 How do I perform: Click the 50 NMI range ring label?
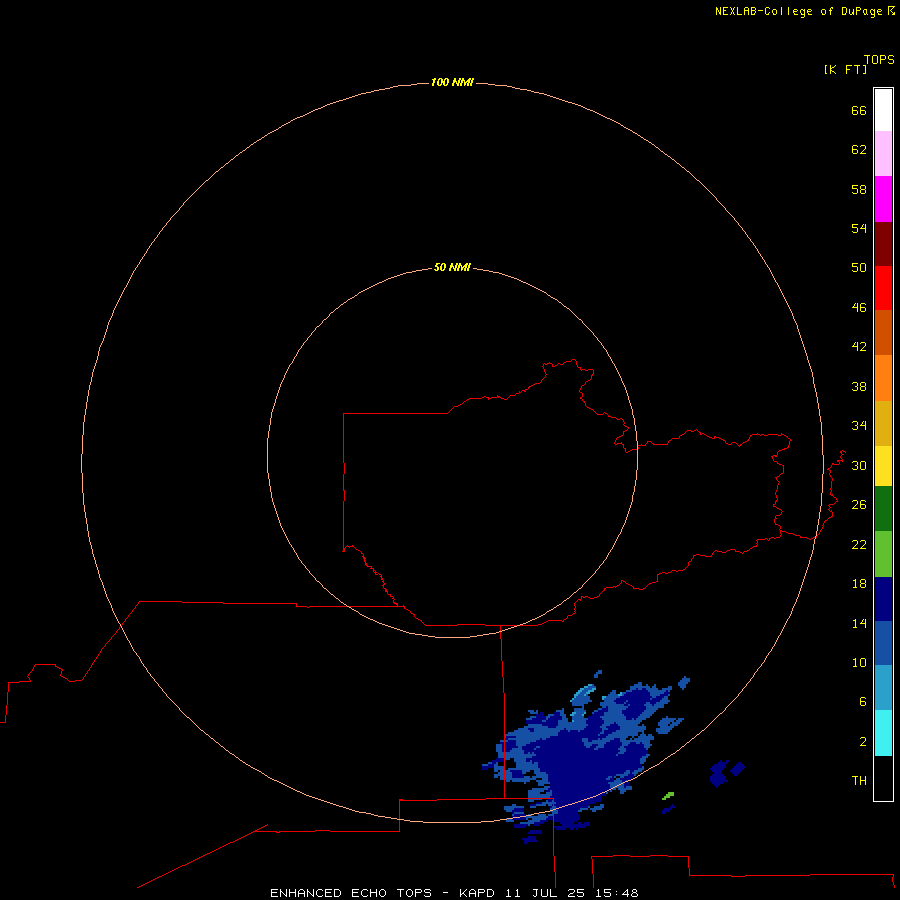pos(452,267)
